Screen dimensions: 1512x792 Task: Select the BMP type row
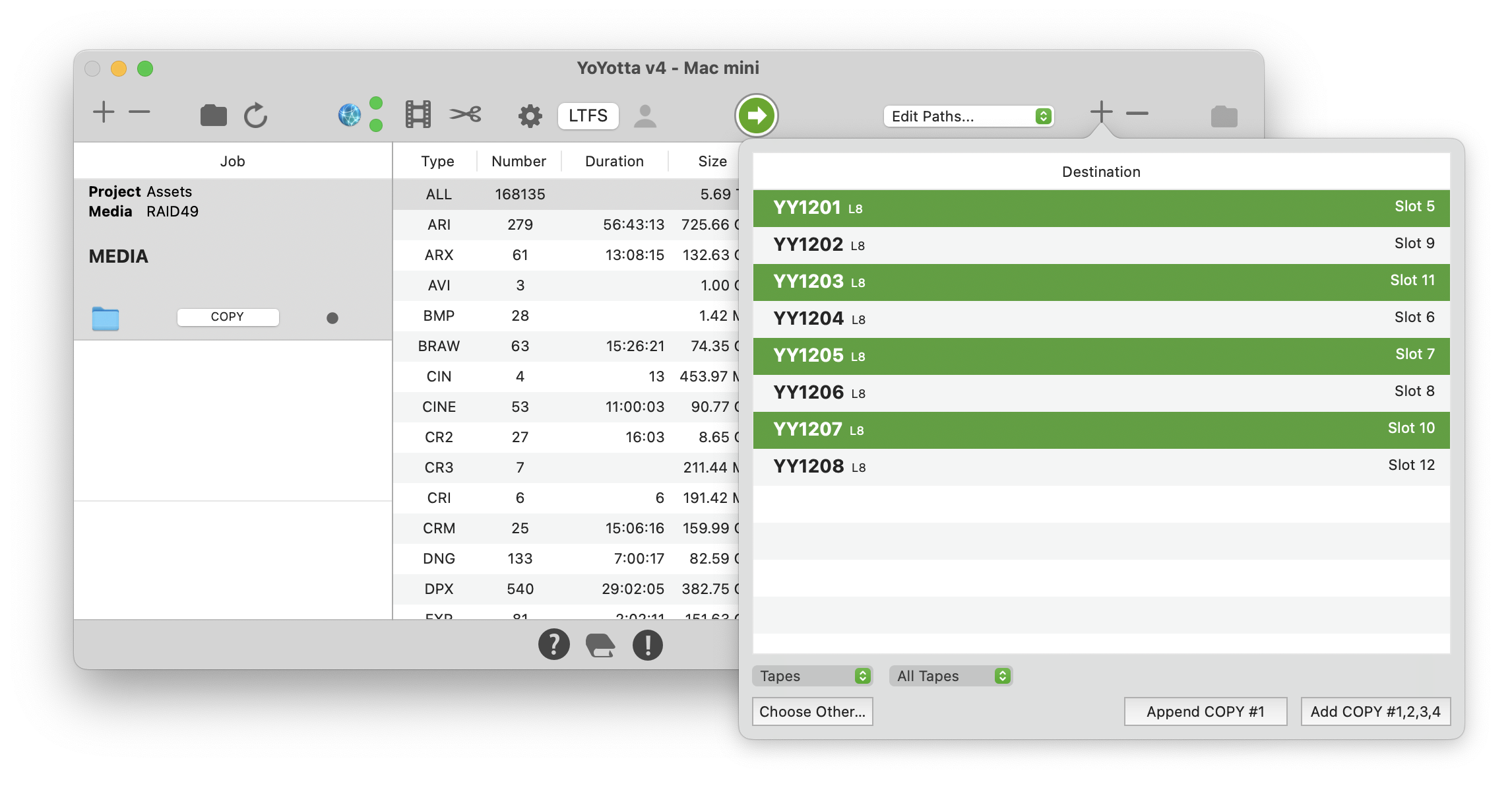coord(566,315)
